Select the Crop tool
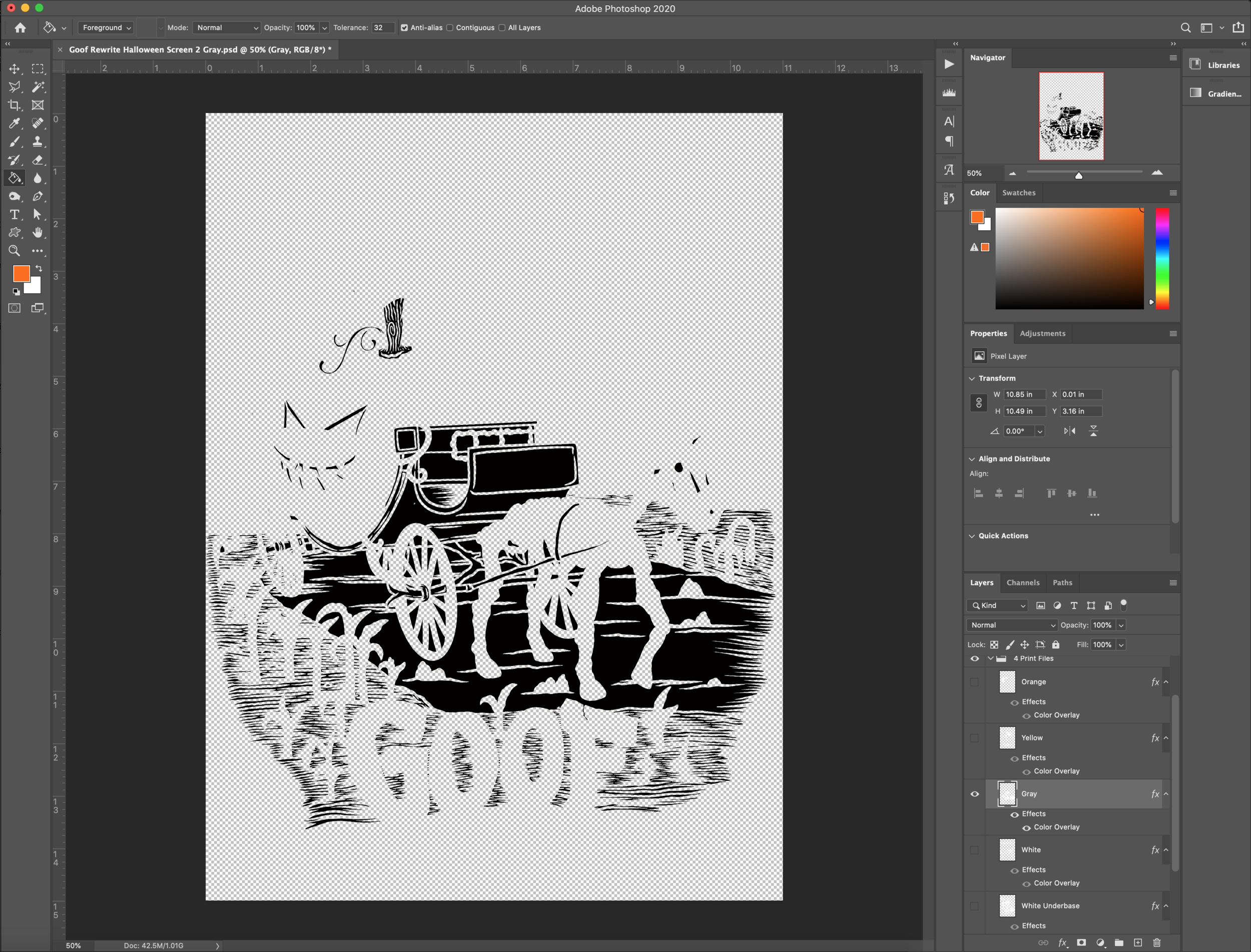Screen dimensions: 1251x952 pos(14,106)
